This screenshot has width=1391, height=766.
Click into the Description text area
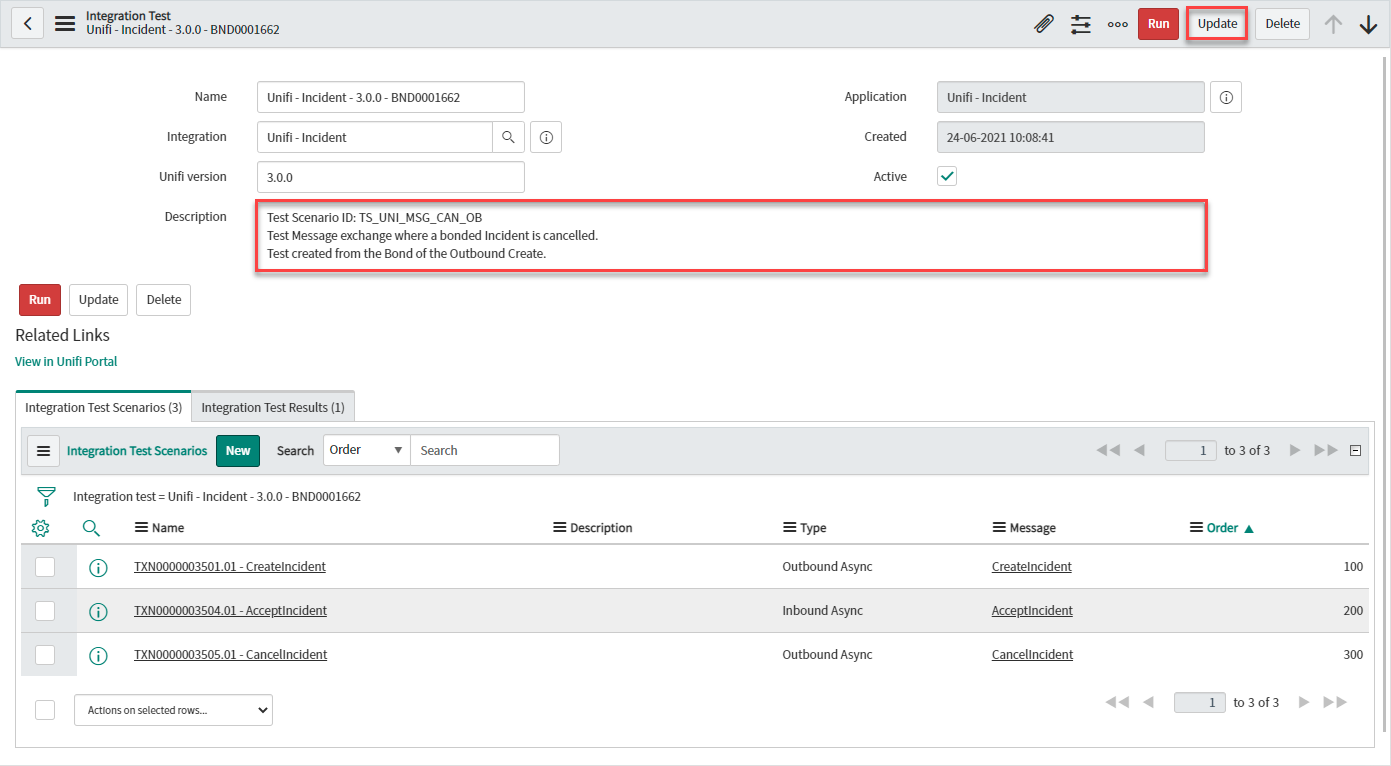tap(731, 236)
